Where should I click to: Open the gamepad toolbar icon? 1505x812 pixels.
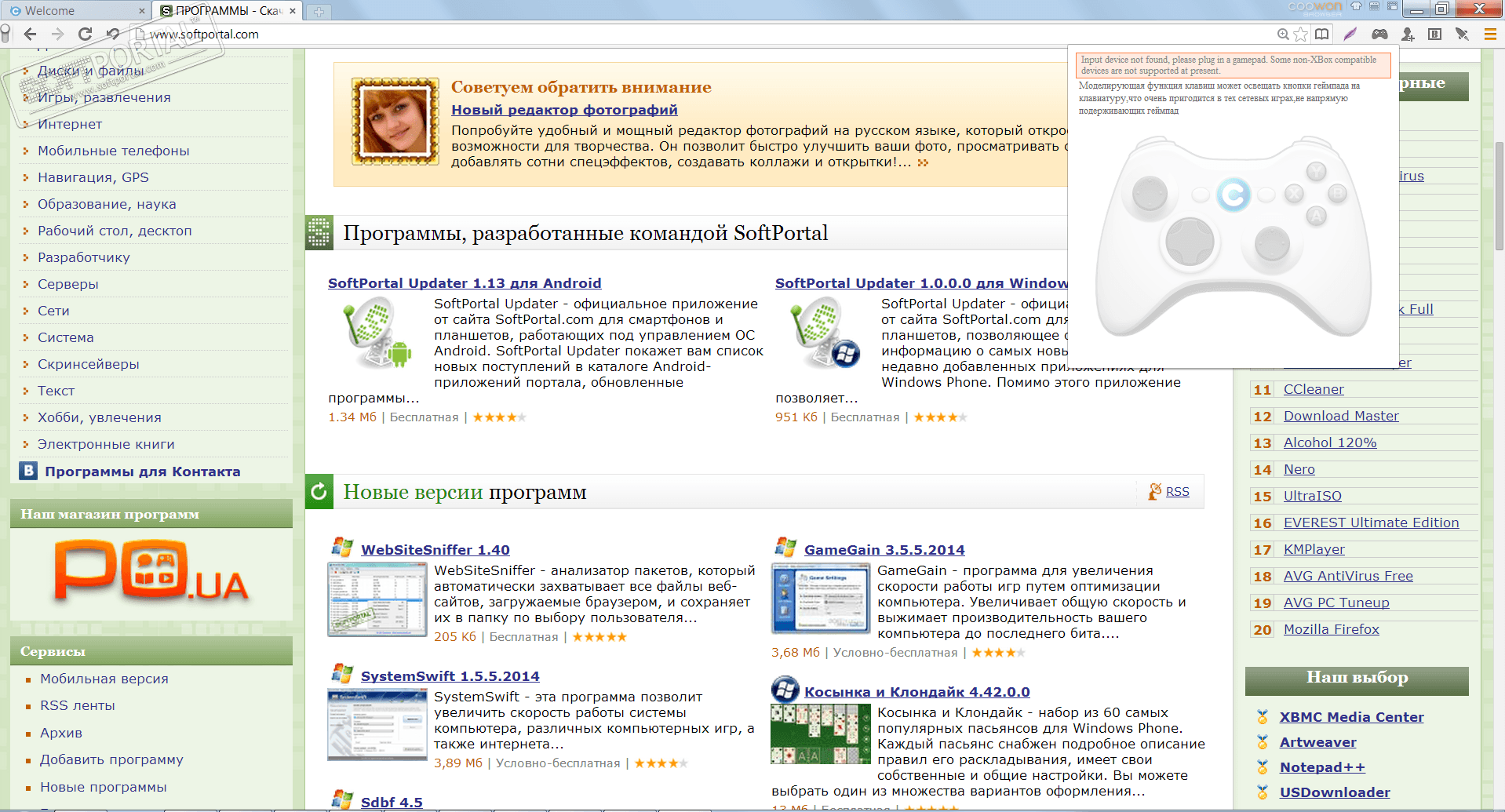[1379, 34]
